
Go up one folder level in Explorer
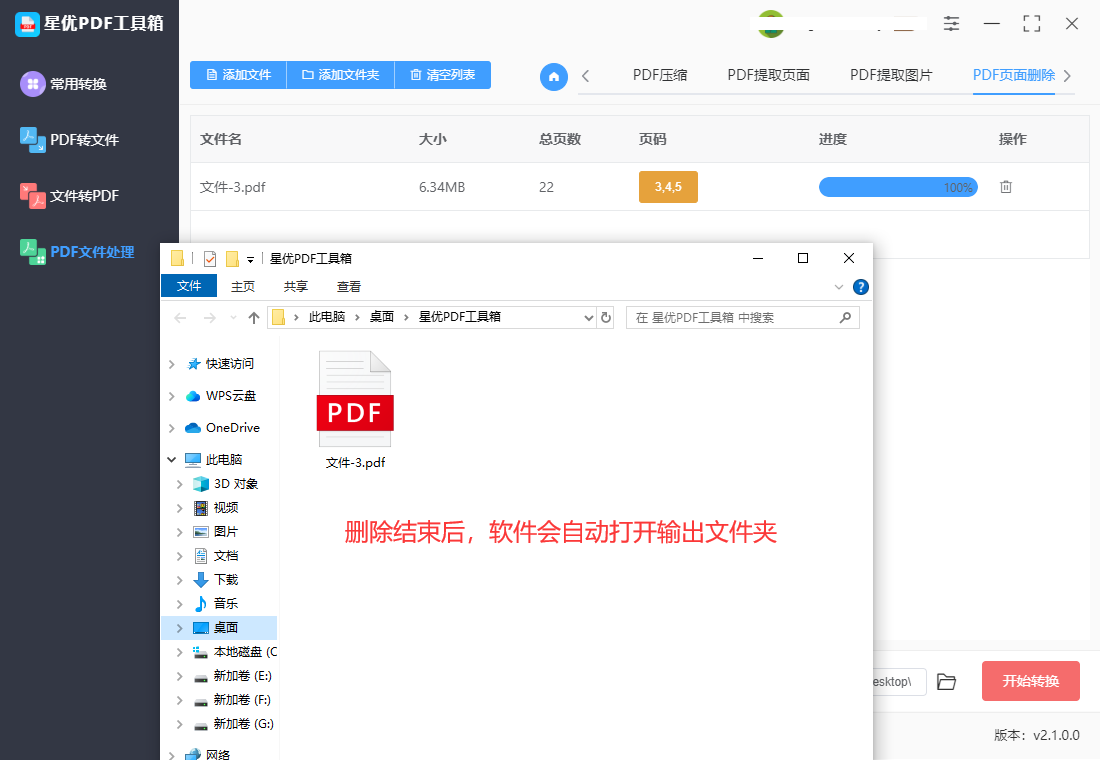[x=254, y=318]
